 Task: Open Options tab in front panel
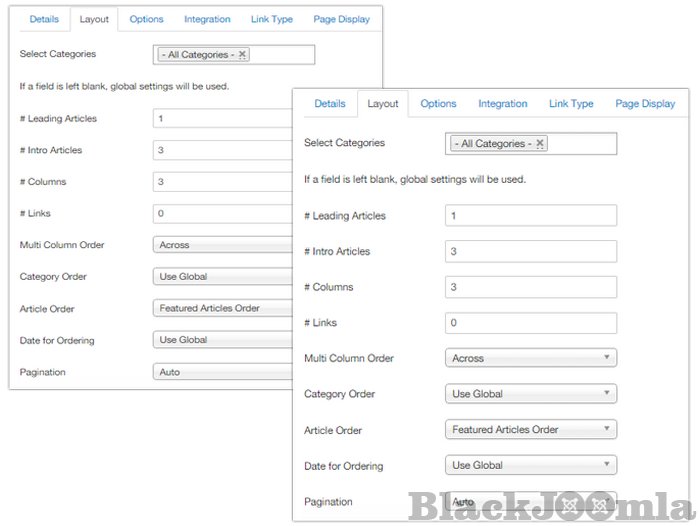pos(438,104)
